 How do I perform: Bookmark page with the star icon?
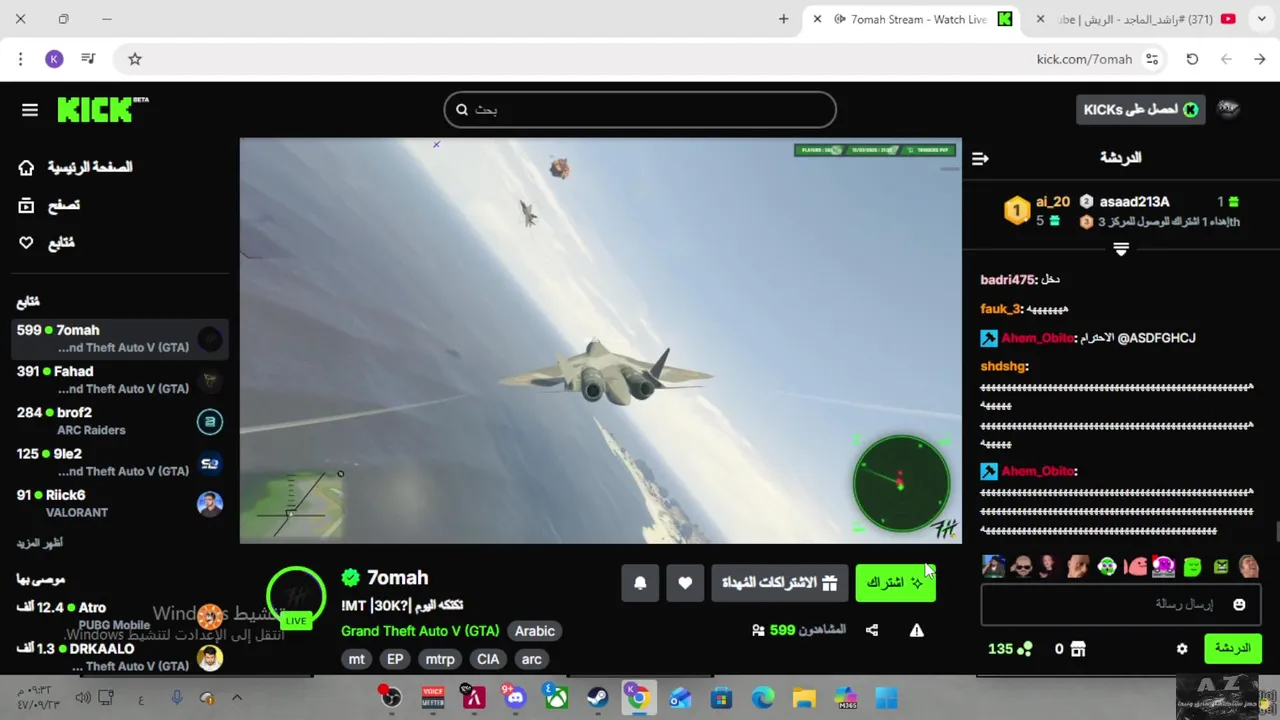click(x=135, y=59)
